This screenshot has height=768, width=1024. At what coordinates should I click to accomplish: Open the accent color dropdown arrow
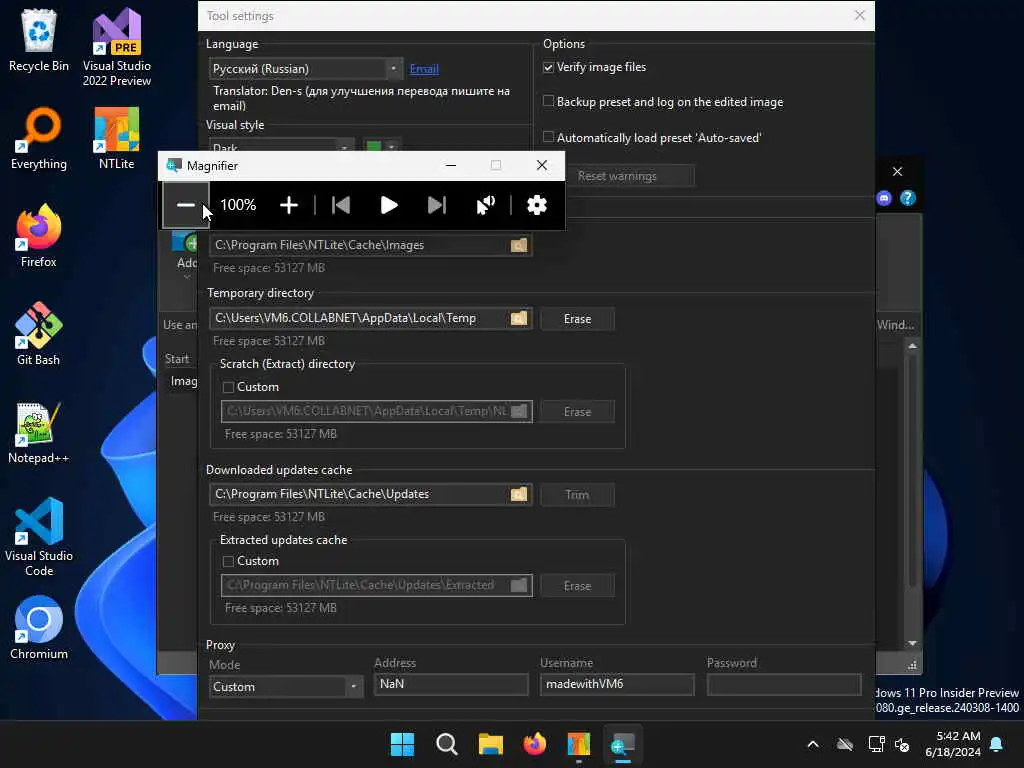click(392, 146)
